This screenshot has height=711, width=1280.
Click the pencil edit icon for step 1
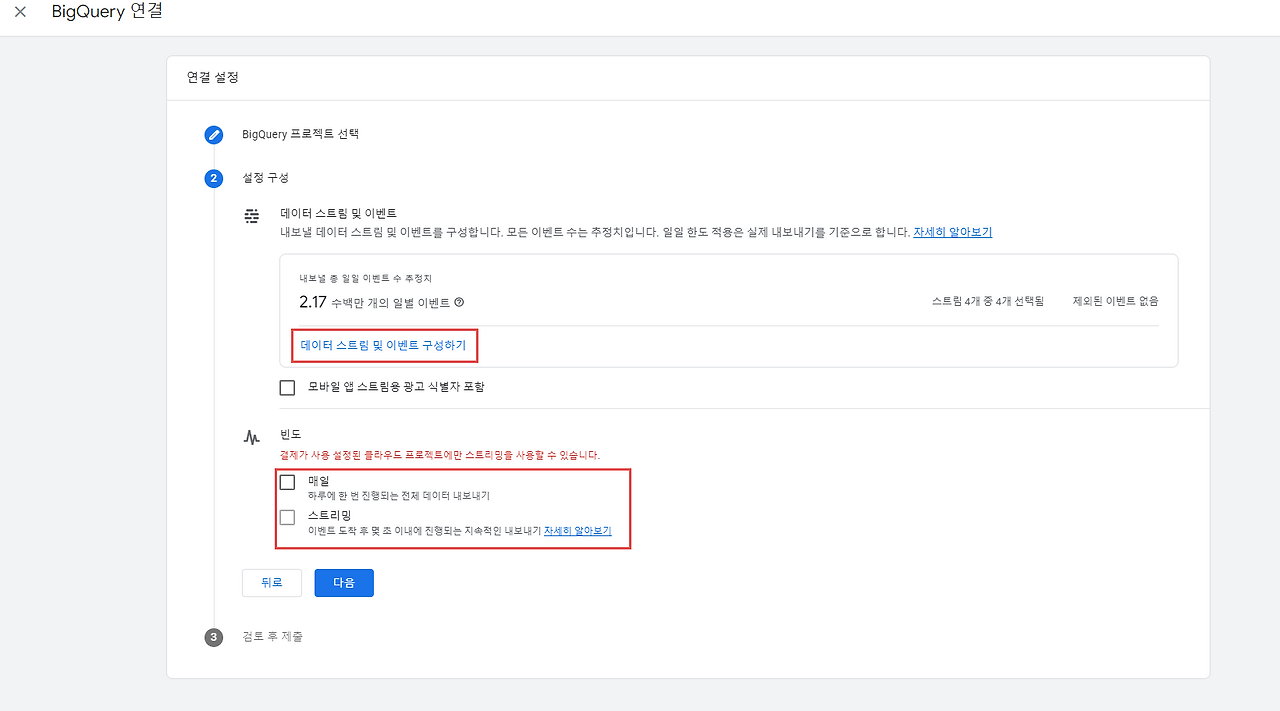coord(213,135)
